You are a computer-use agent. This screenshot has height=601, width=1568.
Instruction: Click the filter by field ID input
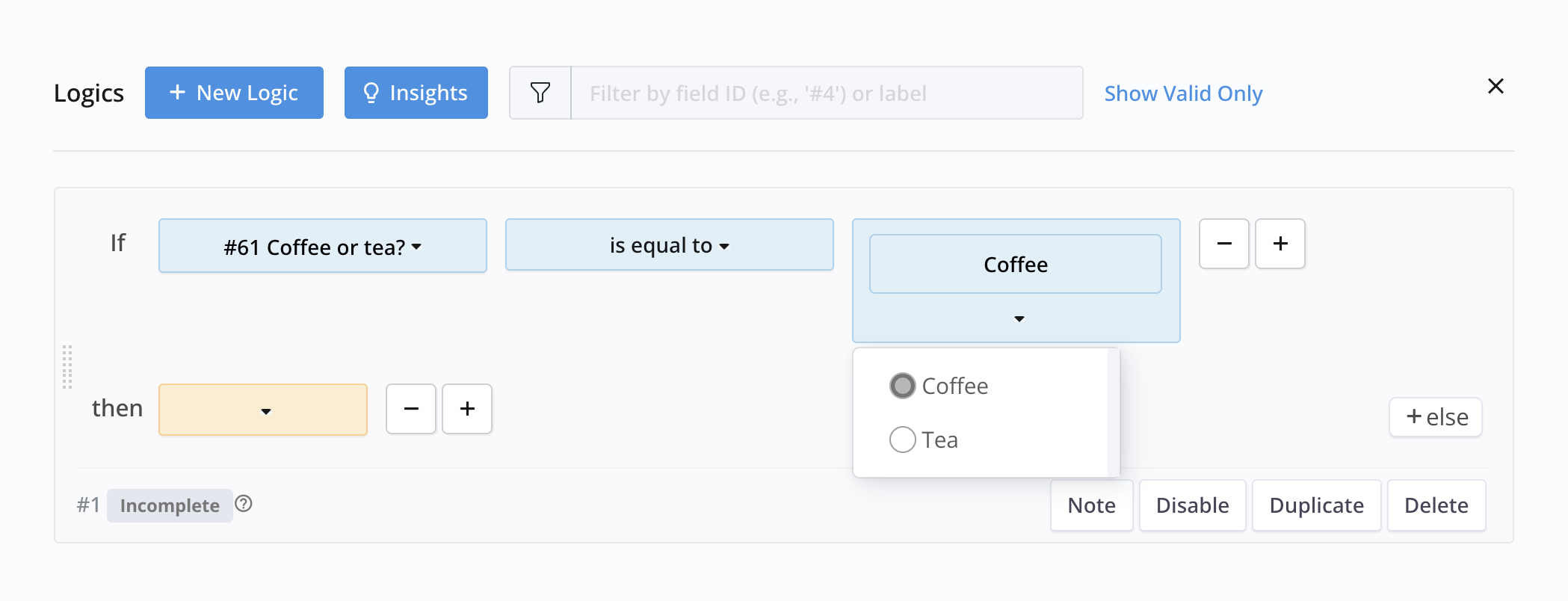[x=826, y=93]
